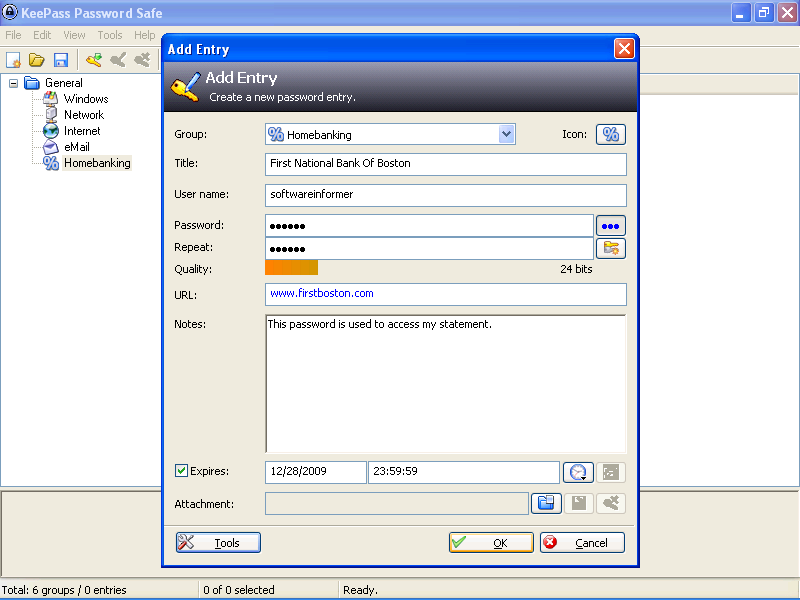Click the Save database floppy icon
The height and width of the screenshot is (600, 800).
coord(61,60)
